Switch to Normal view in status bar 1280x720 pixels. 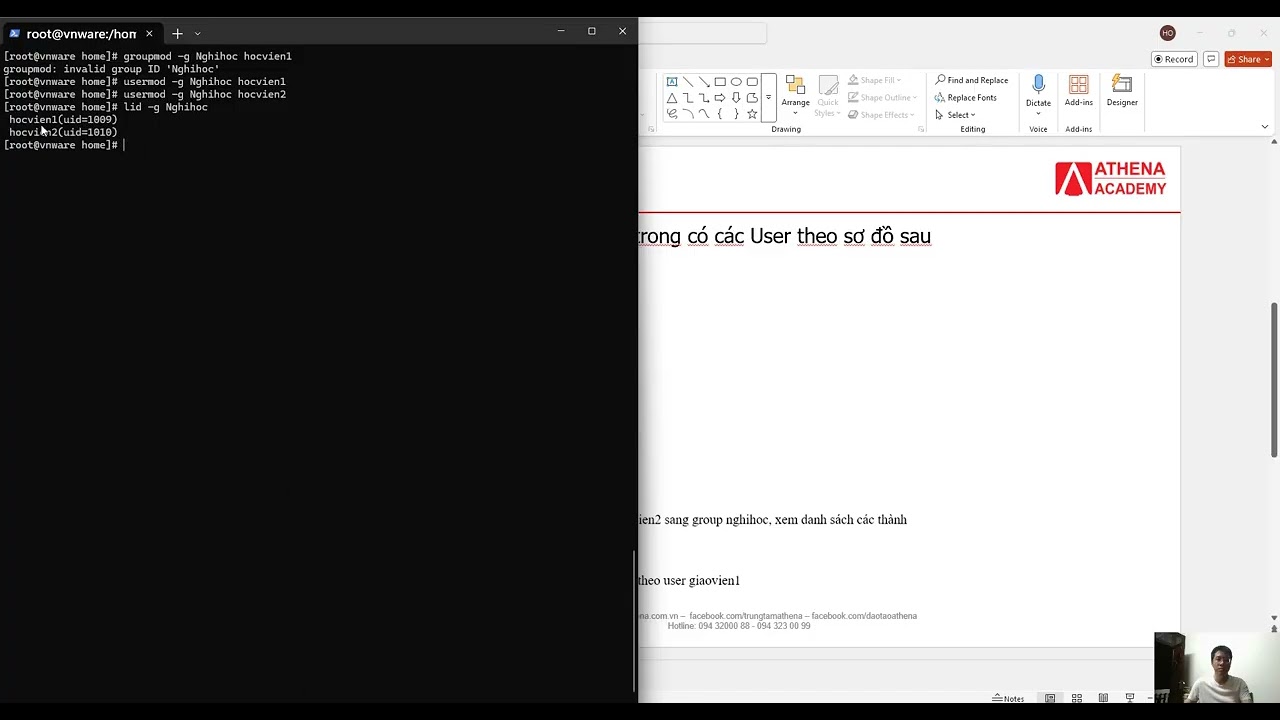pos(1050,698)
